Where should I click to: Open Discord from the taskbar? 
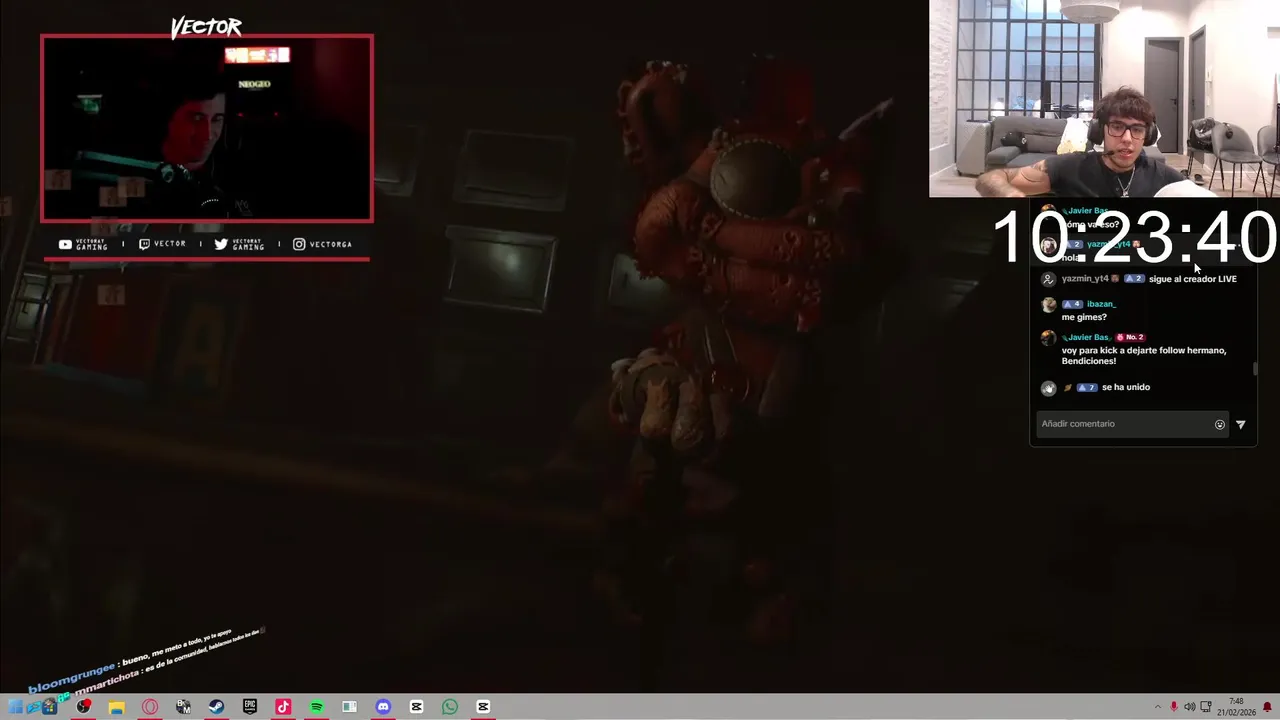click(383, 707)
